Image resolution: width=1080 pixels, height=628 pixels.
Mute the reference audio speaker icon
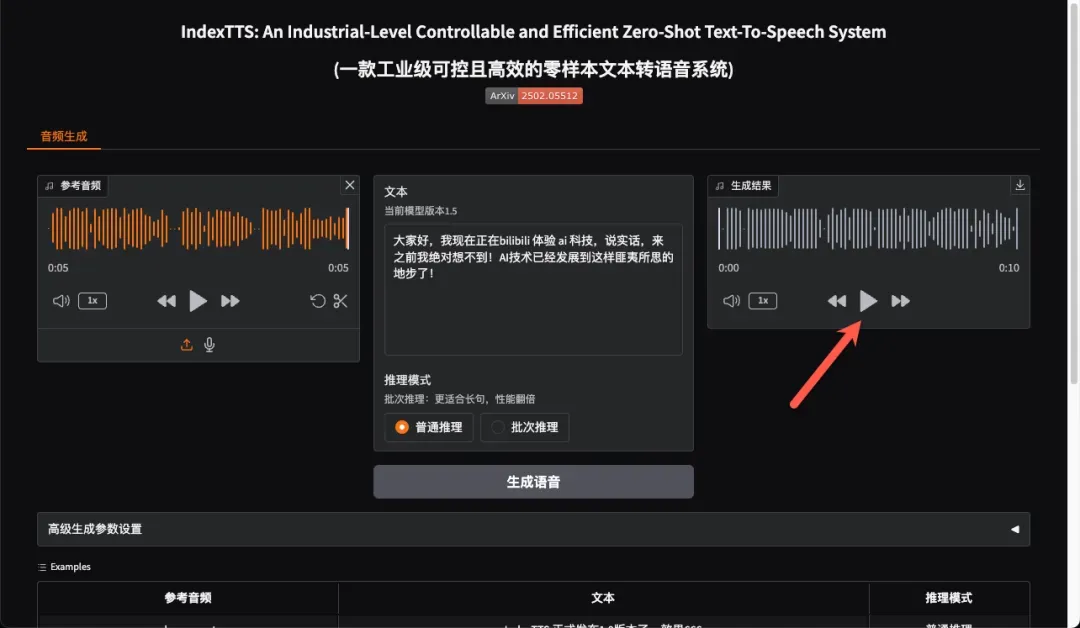pyautogui.click(x=60, y=300)
